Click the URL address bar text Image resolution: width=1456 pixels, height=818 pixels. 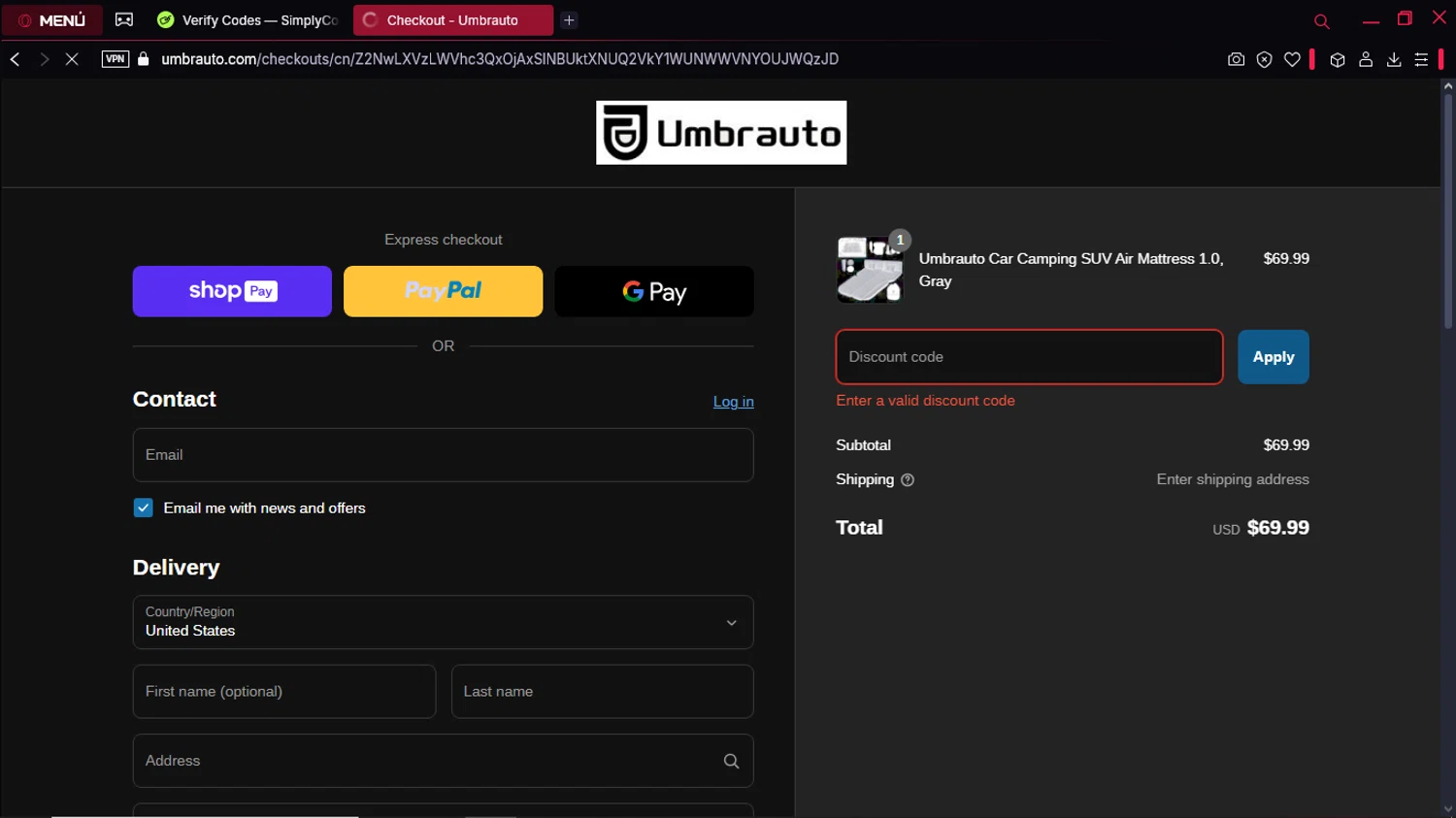(x=500, y=59)
